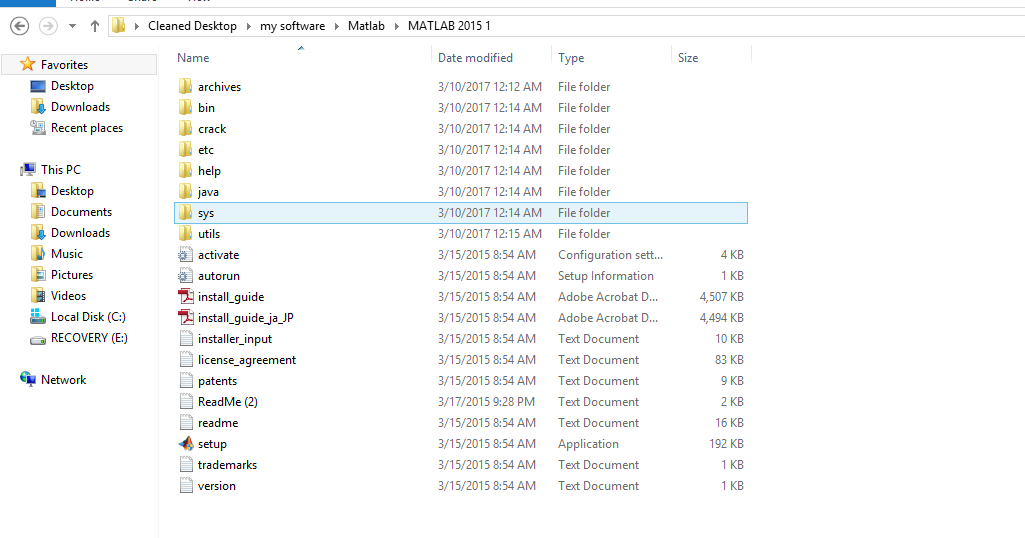Select Favorites star icon in sidebar
Viewport: 1025px width, 538px height.
(x=27, y=64)
